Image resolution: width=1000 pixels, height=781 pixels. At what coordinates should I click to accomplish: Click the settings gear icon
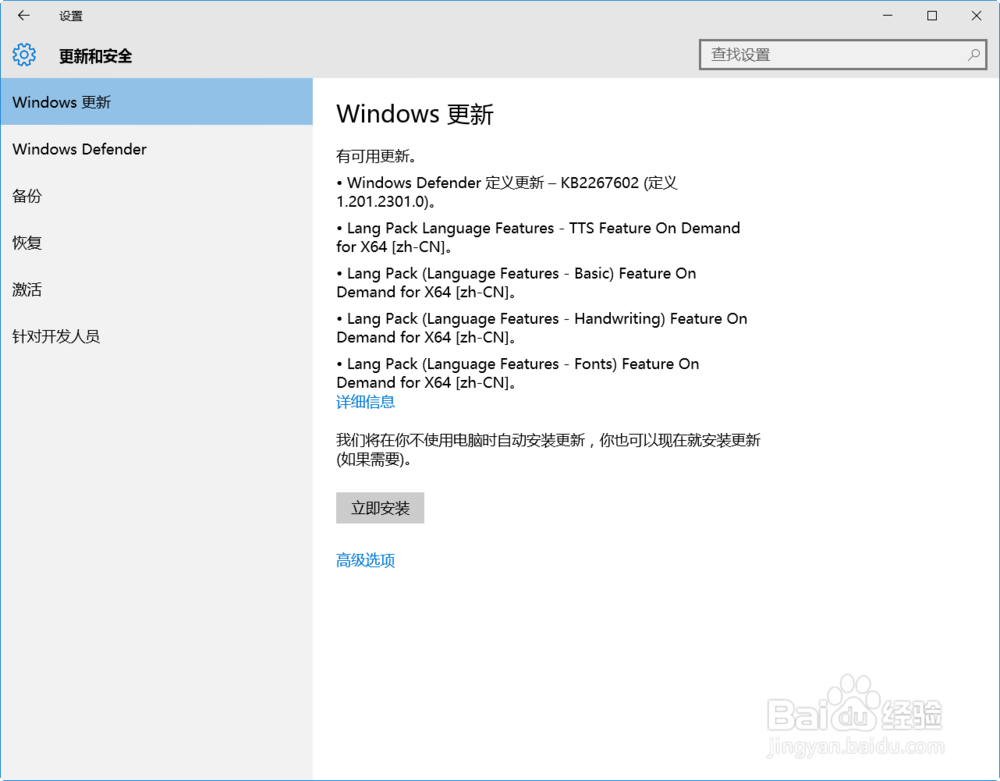pos(24,55)
